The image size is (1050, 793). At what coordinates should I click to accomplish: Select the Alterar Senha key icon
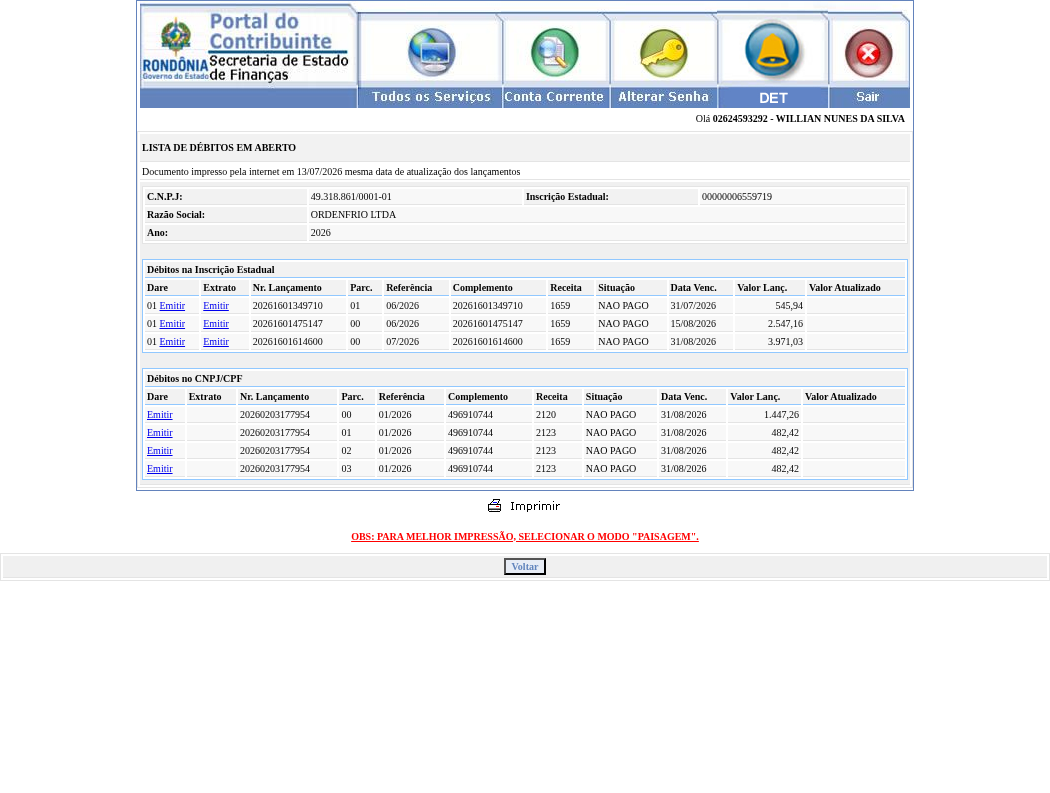click(664, 53)
